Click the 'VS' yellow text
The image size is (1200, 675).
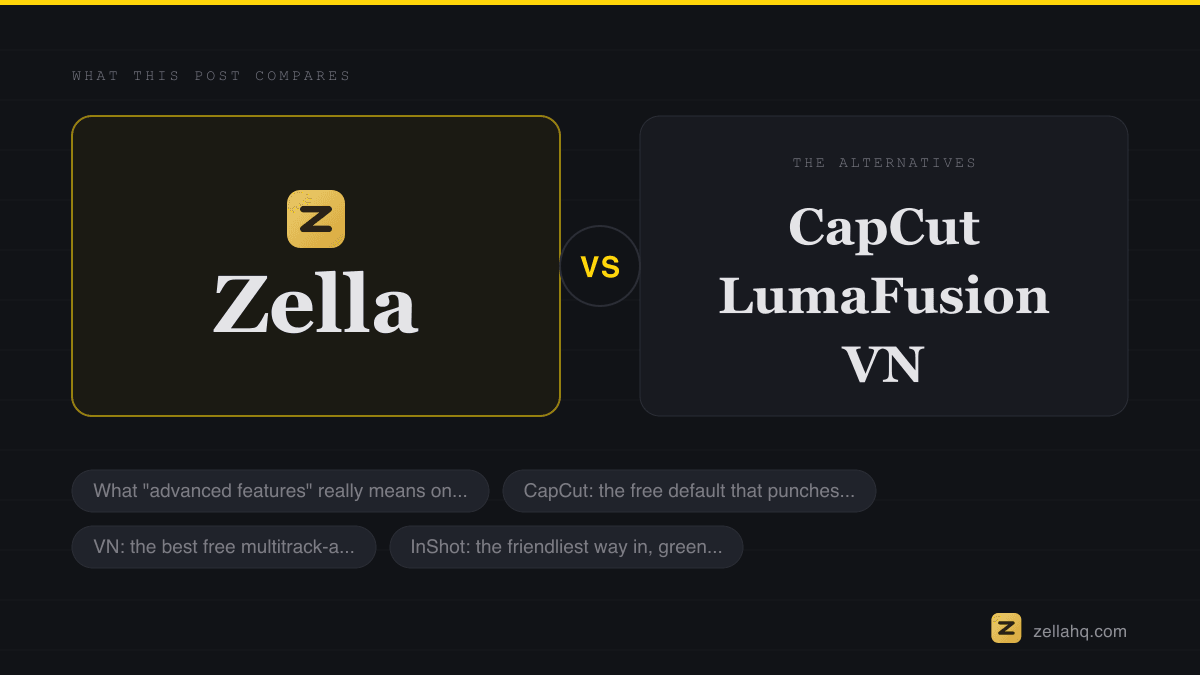pyautogui.click(x=600, y=267)
